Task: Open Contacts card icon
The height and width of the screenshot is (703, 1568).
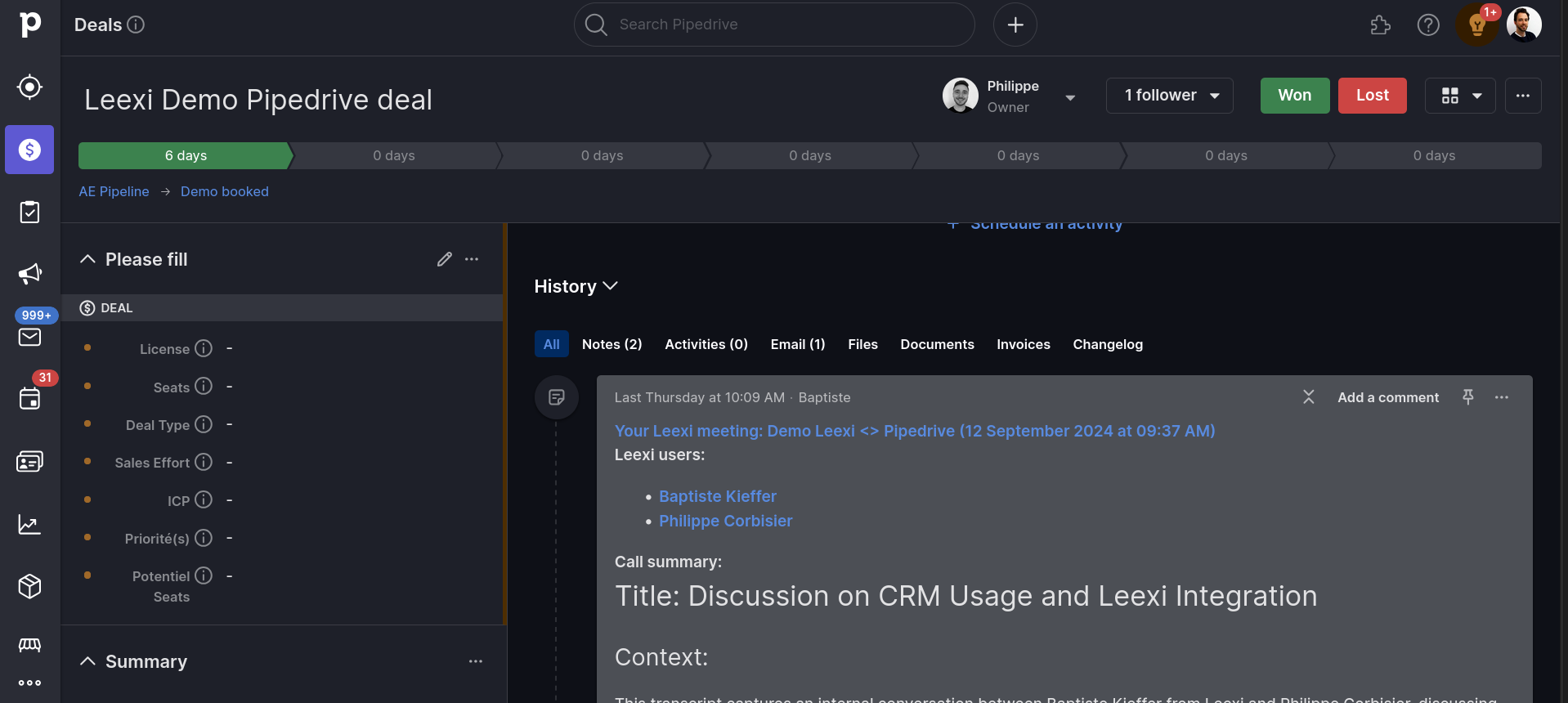Action: (x=29, y=462)
